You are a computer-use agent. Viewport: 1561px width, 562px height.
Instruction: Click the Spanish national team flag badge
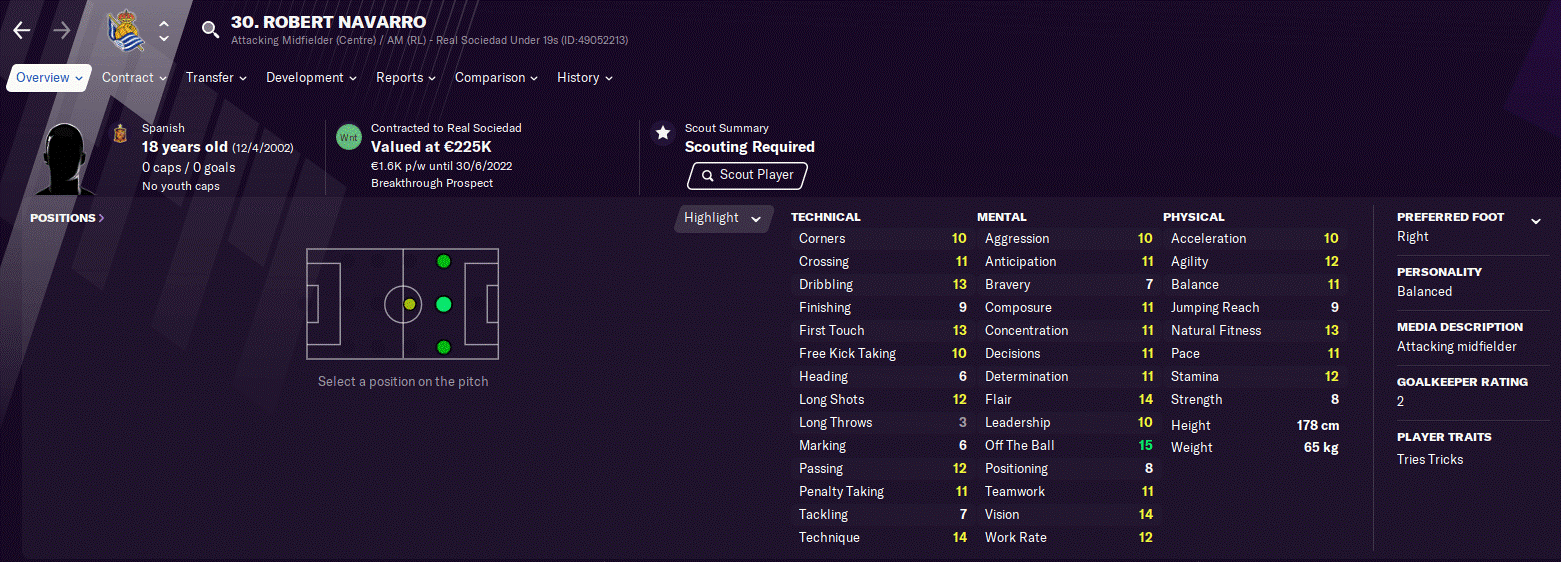tap(120, 135)
